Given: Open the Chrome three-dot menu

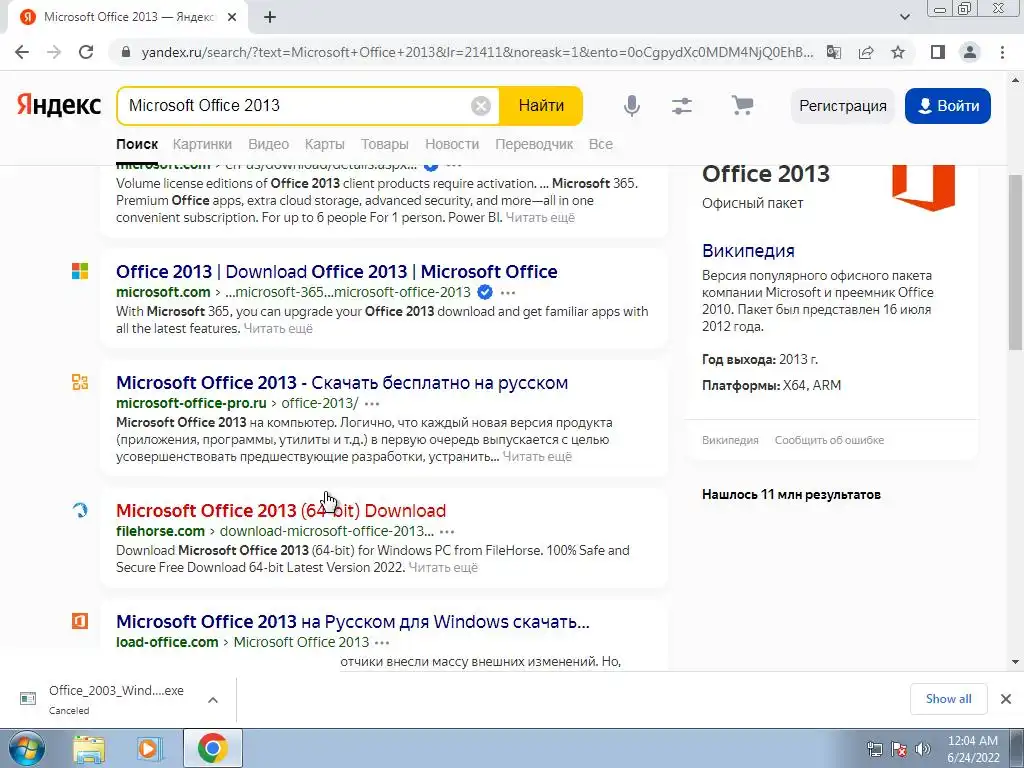Looking at the screenshot, I should (1002, 52).
